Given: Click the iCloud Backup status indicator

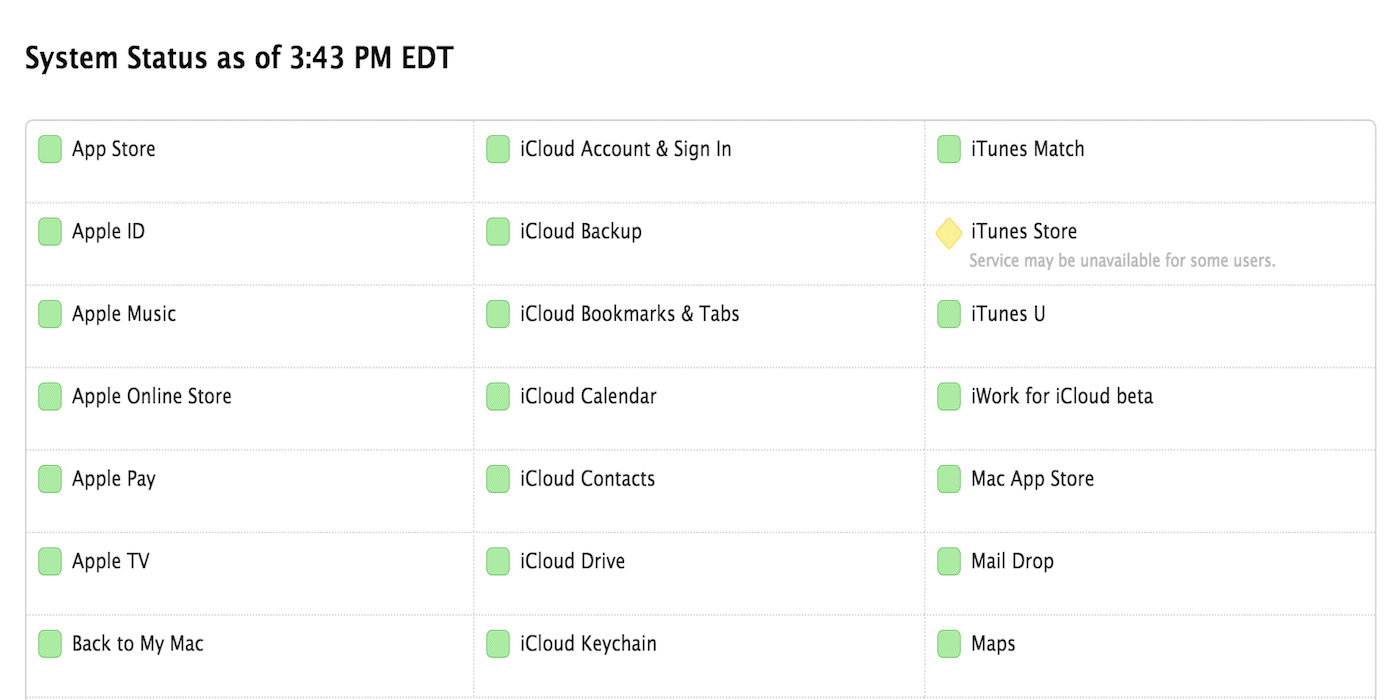Looking at the screenshot, I should [x=497, y=231].
